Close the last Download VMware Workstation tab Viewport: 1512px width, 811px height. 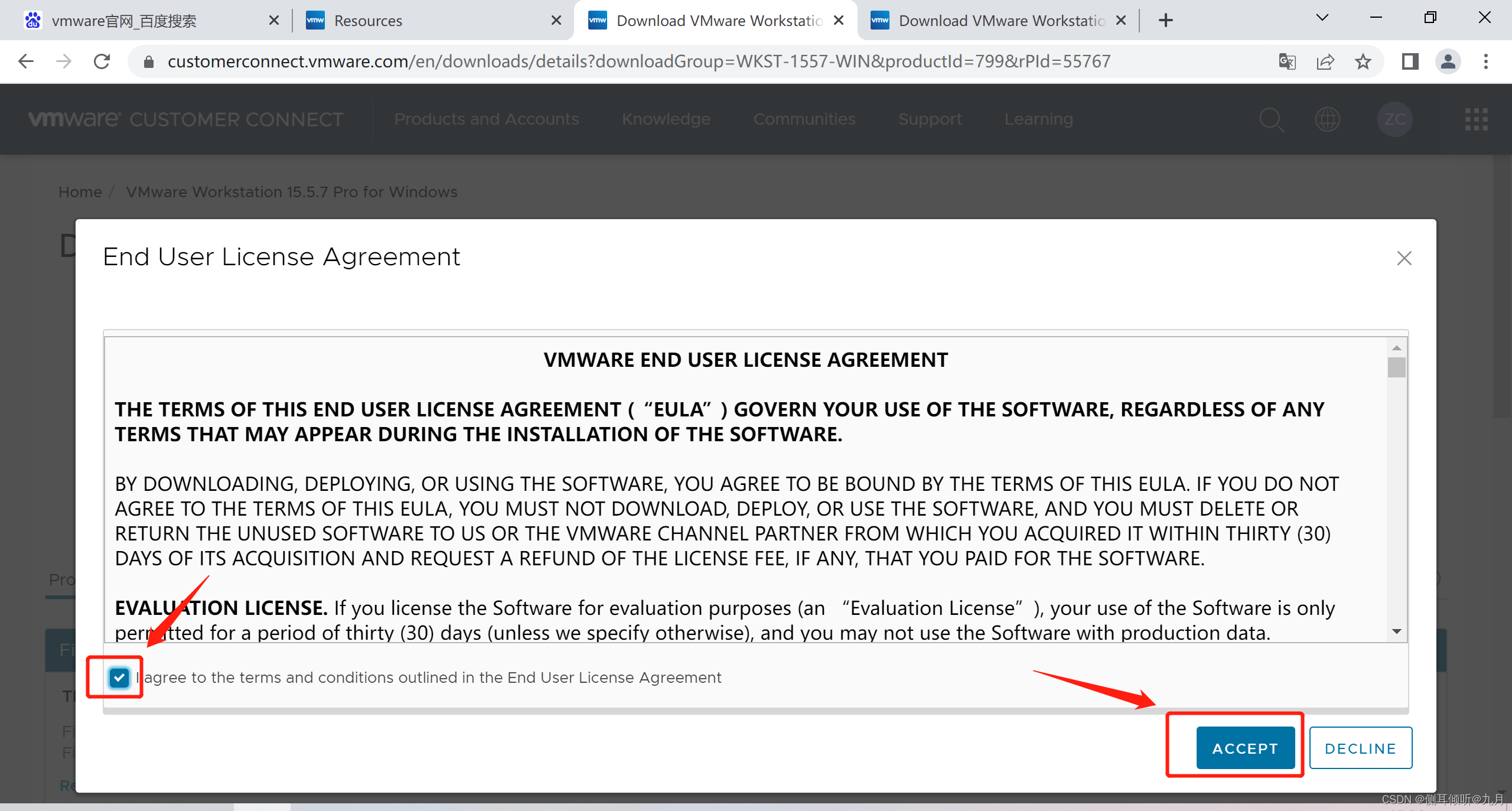click(x=1121, y=21)
